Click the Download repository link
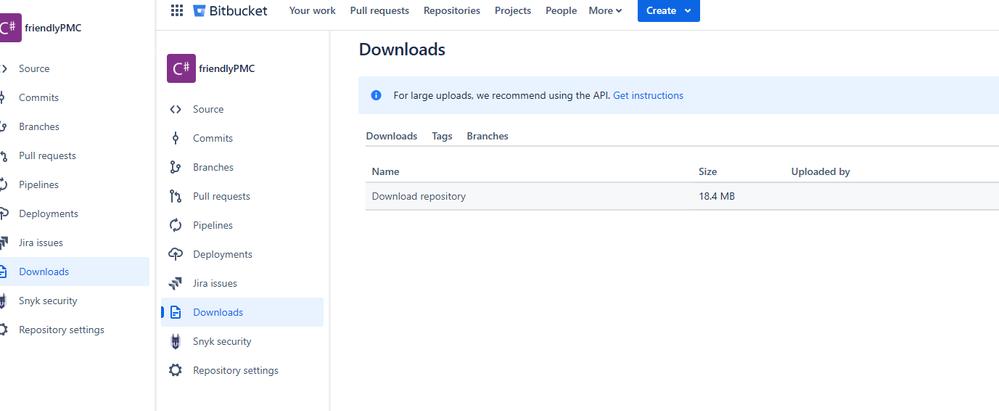The height and width of the screenshot is (411, 999). point(419,196)
